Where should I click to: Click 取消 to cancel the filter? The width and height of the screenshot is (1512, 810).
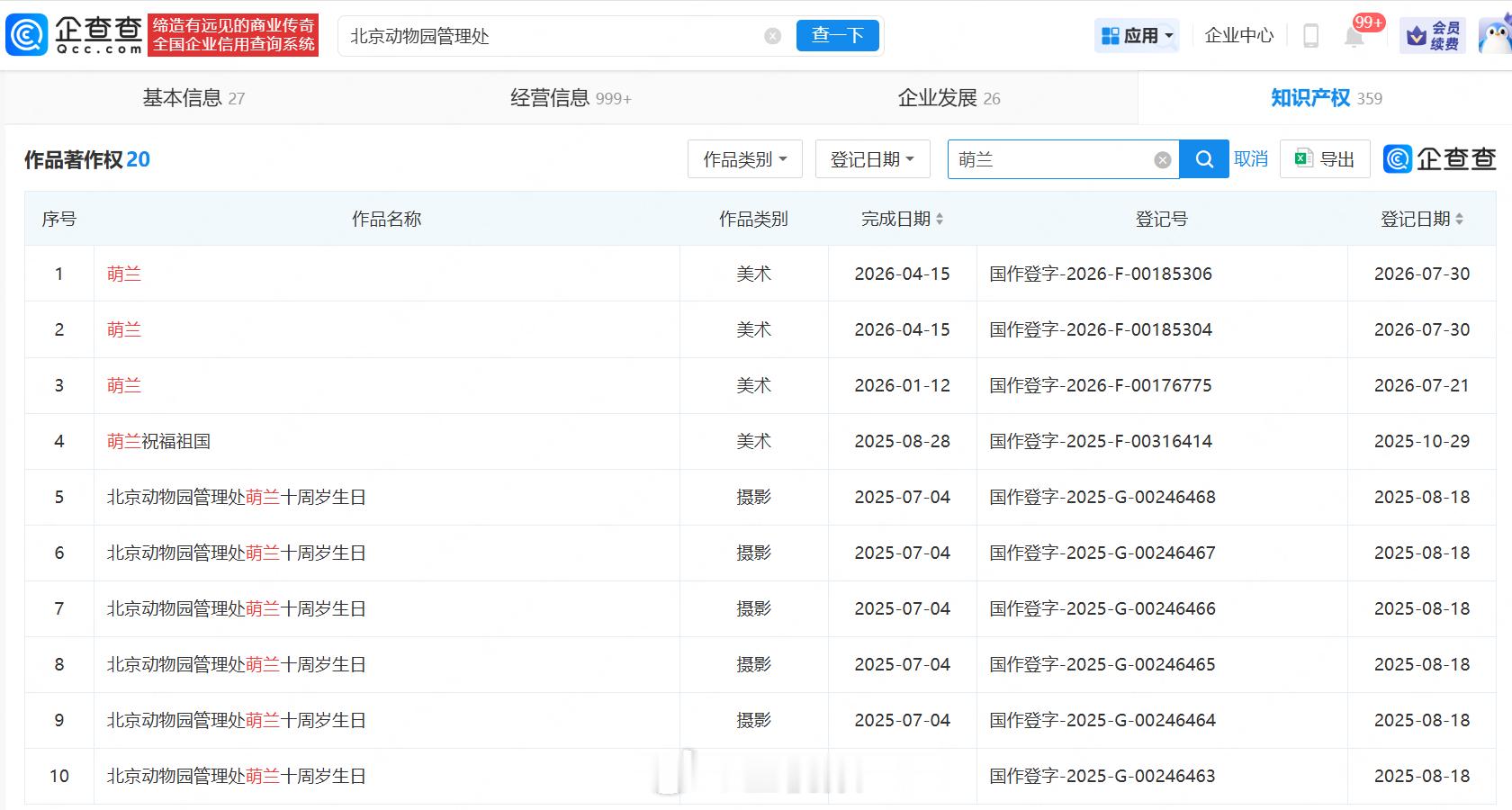pos(1251,159)
